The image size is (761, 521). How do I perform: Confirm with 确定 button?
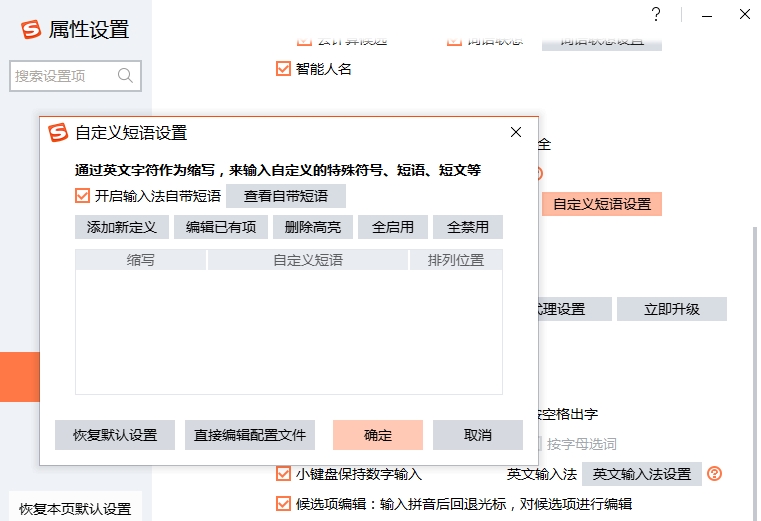(x=378, y=435)
